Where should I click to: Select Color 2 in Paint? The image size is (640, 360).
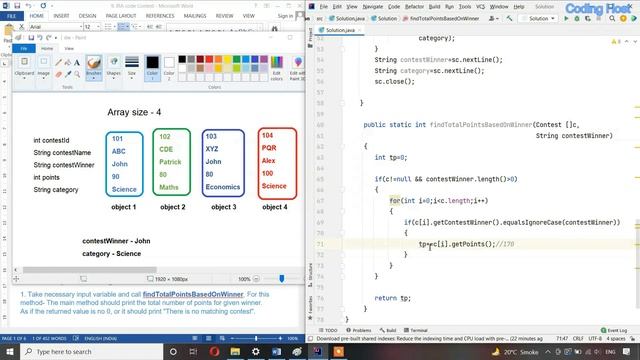click(169, 68)
